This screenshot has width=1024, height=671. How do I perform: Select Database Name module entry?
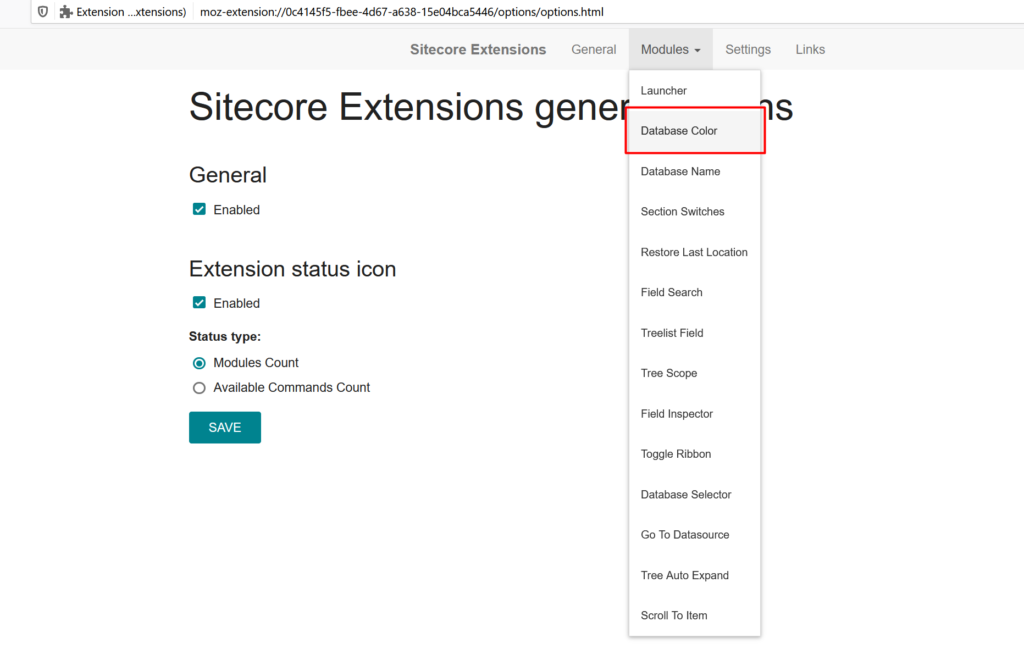(x=694, y=171)
